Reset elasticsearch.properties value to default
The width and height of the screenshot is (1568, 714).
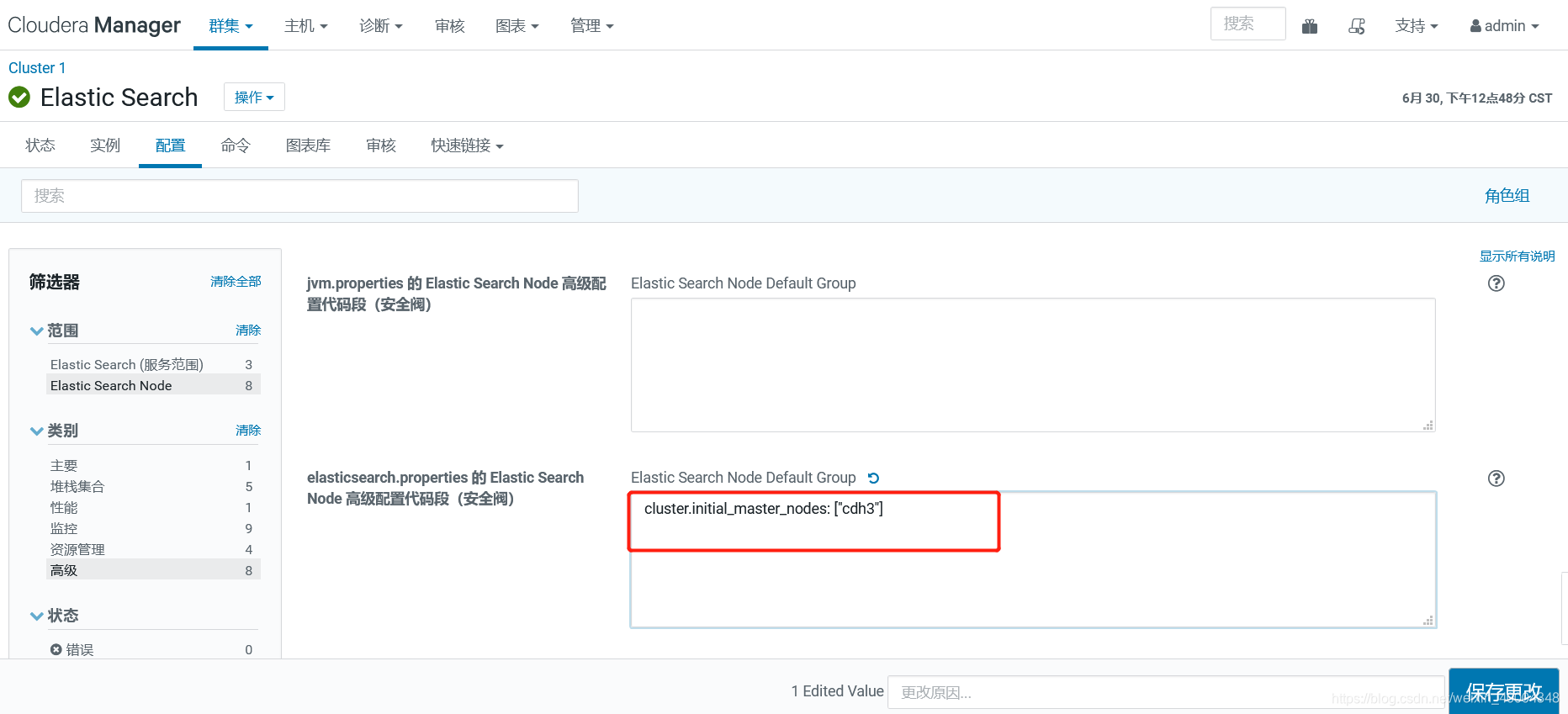[873, 478]
